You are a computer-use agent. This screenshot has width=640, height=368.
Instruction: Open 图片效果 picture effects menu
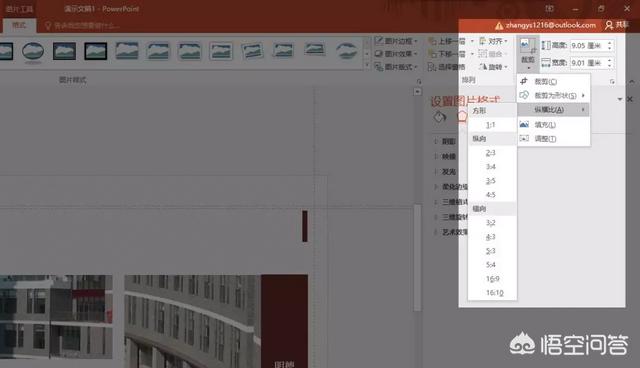click(396, 54)
